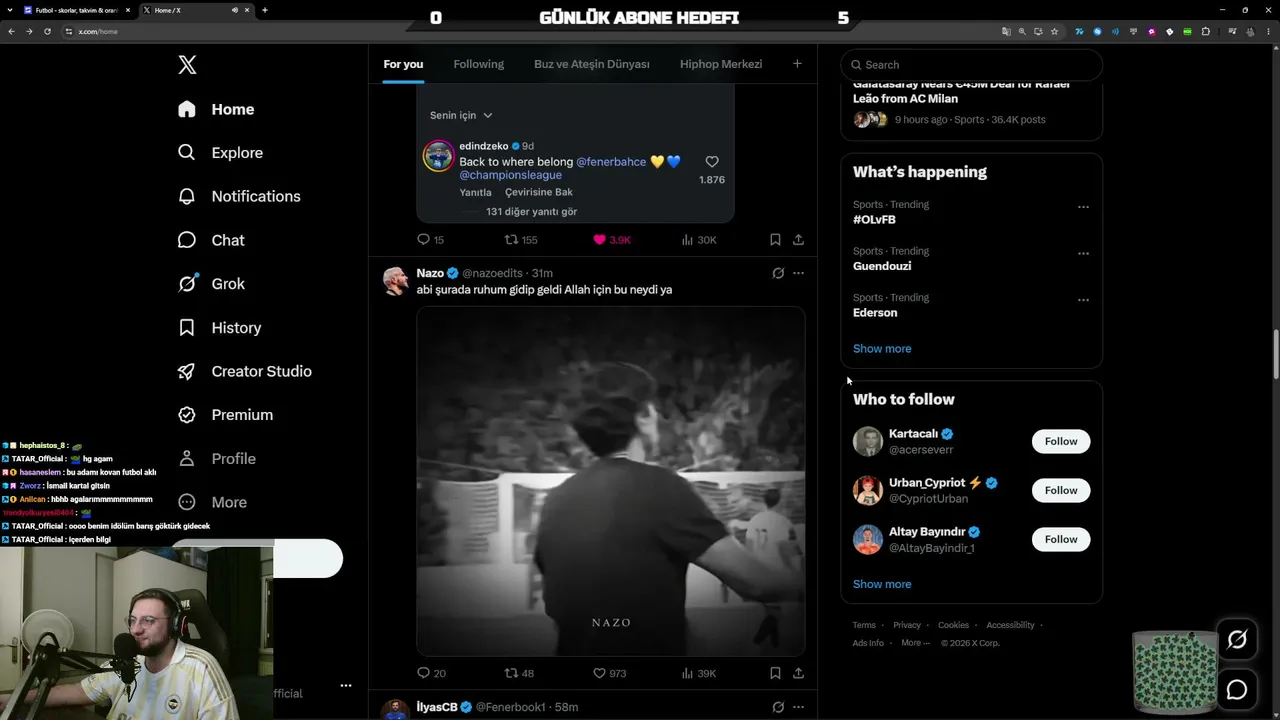Open the Premium page
1280x720 pixels.
(225, 415)
